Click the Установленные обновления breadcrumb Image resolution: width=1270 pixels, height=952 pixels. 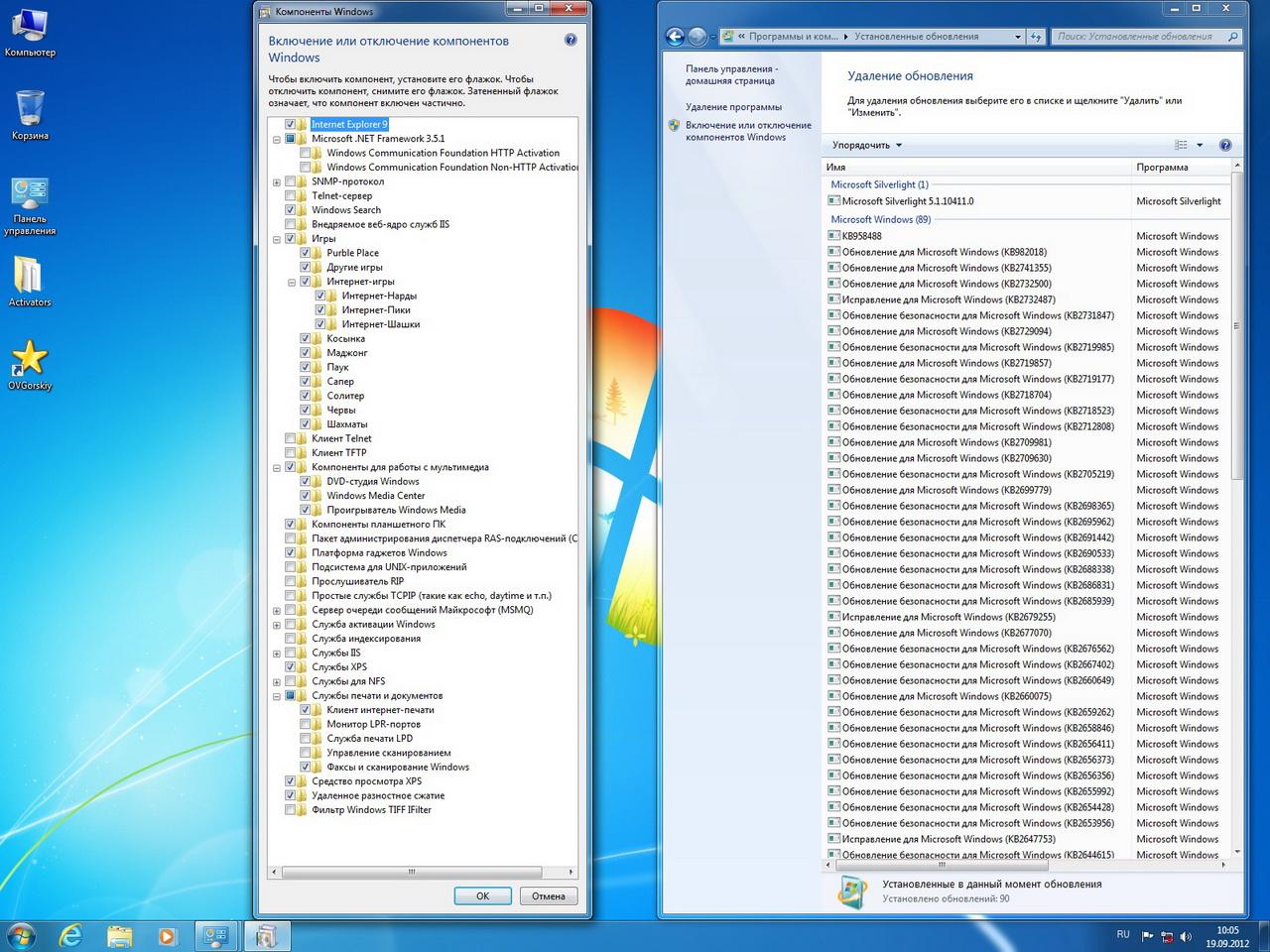point(917,37)
